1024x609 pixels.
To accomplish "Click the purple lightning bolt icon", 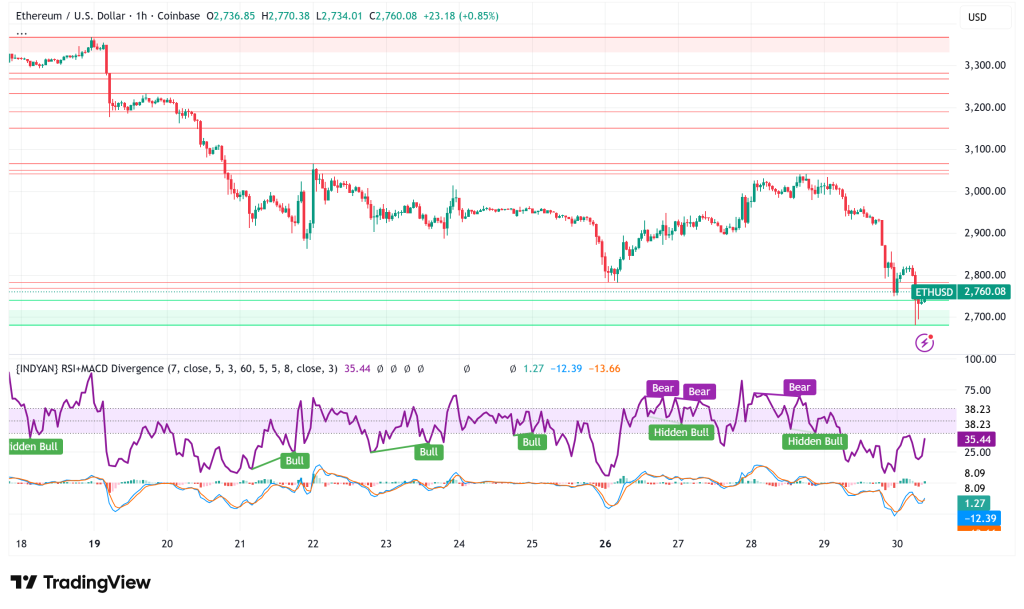I will [x=925, y=342].
